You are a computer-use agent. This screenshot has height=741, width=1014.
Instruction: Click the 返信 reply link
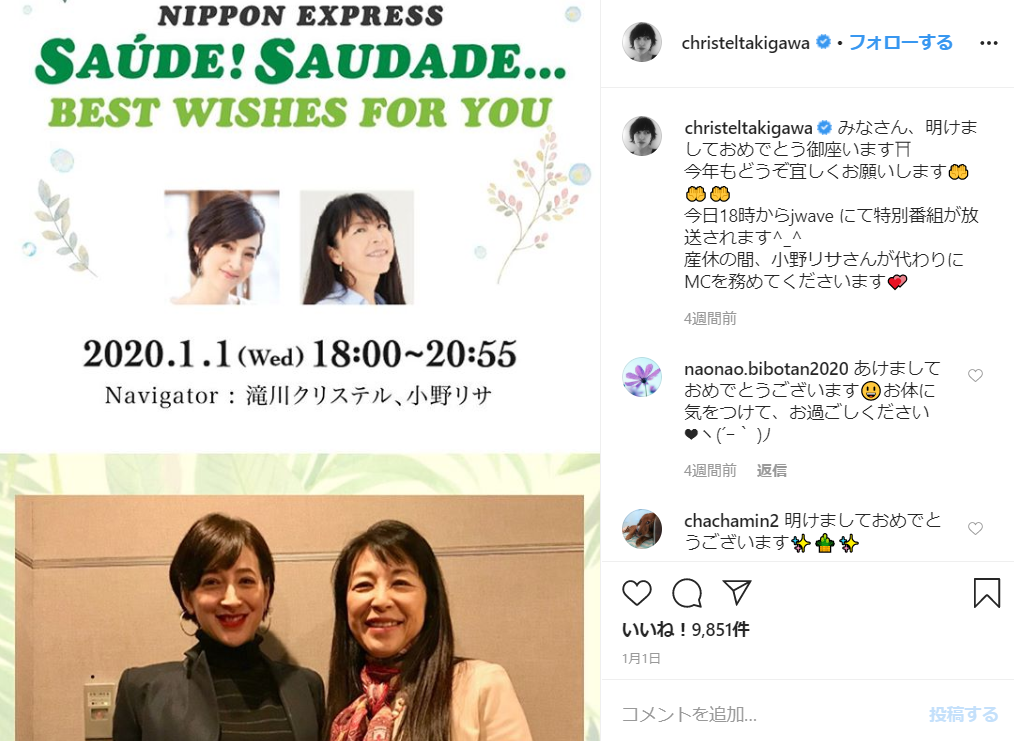tap(771, 471)
